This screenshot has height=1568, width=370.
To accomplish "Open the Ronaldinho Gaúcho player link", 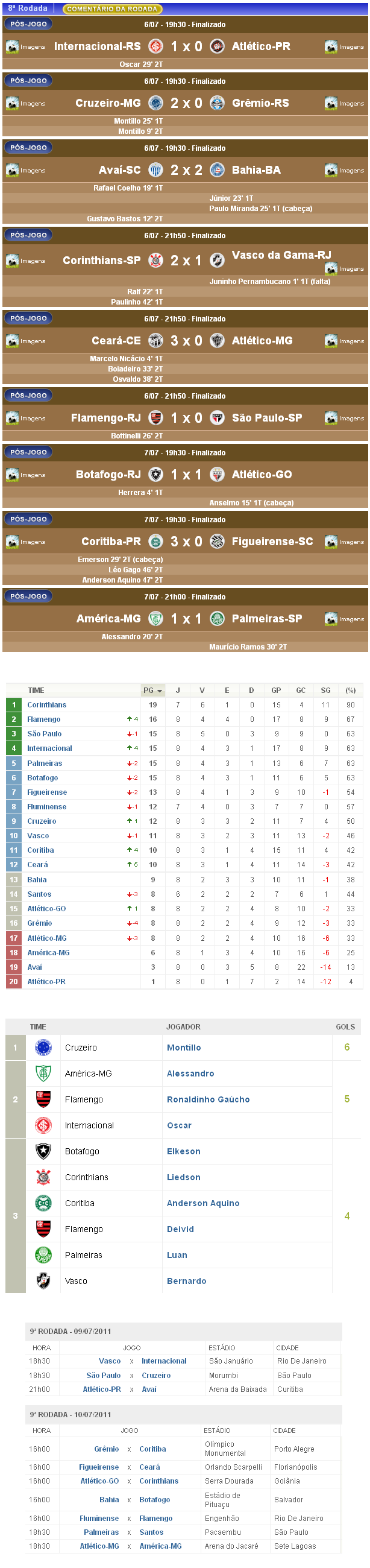I will point(208,1099).
